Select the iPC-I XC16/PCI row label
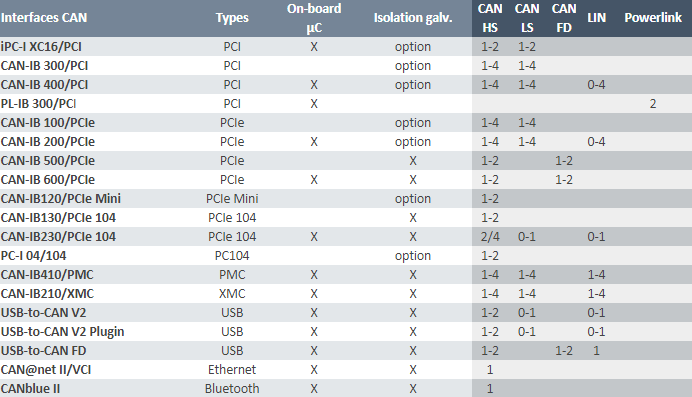Viewport: 692px width, 397px height. pyautogui.click(x=41, y=47)
